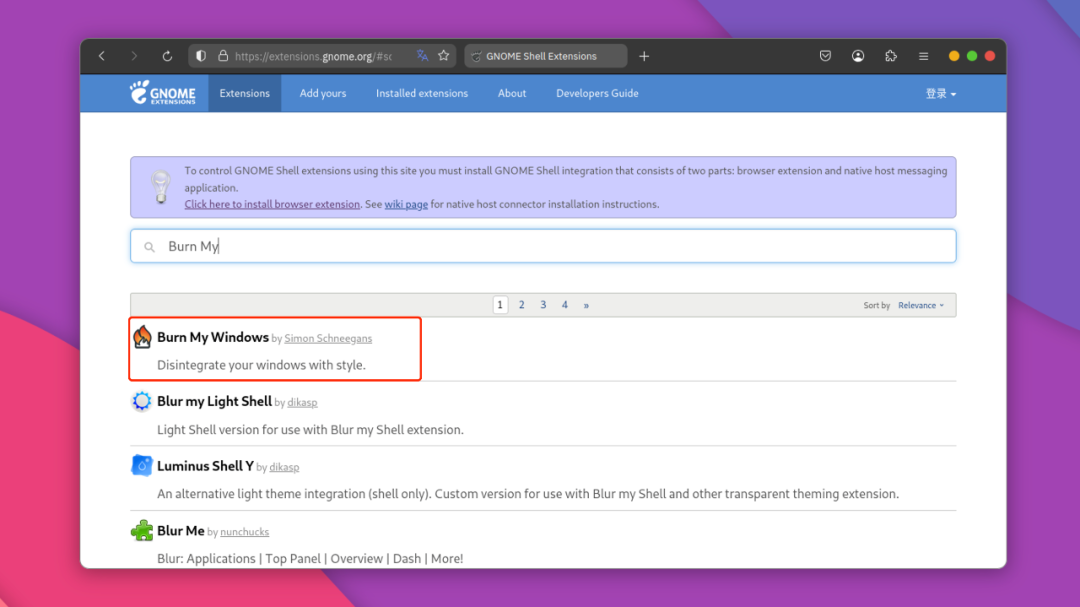Open the extensions puzzle icon in toolbar
This screenshot has width=1080, height=607.
[x=891, y=56]
